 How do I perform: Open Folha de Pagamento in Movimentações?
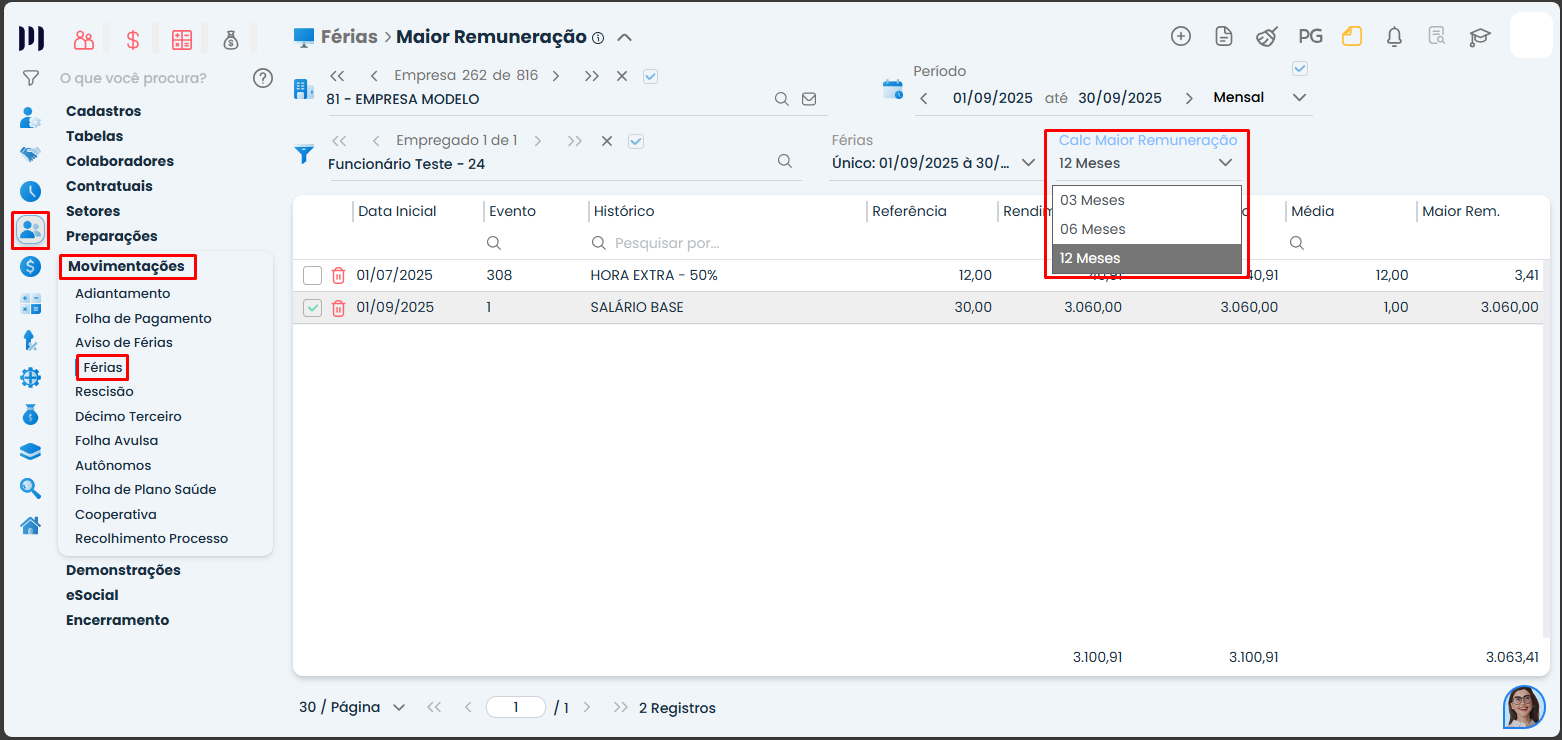point(143,318)
